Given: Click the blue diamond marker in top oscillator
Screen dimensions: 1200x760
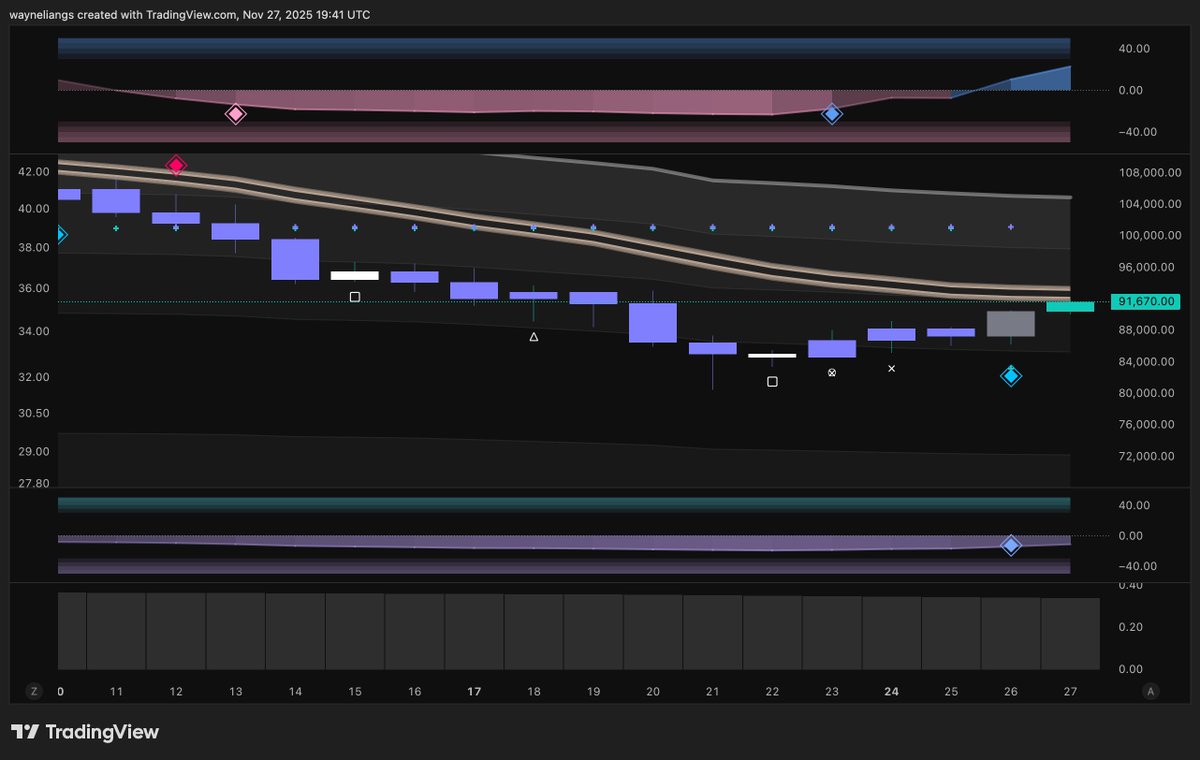Looking at the screenshot, I should click(x=832, y=114).
